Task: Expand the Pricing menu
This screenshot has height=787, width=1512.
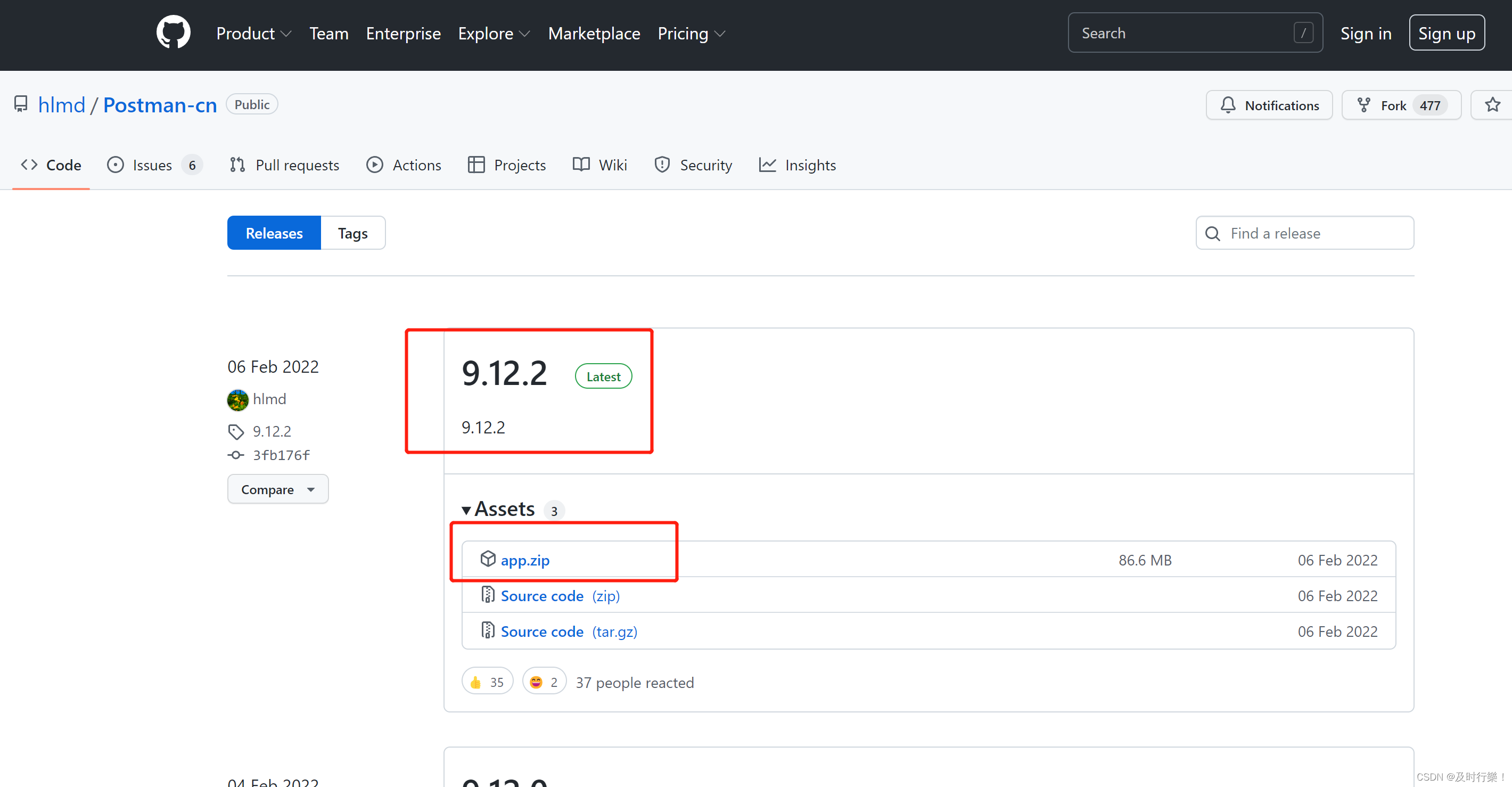Action: (x=691, y=34)
